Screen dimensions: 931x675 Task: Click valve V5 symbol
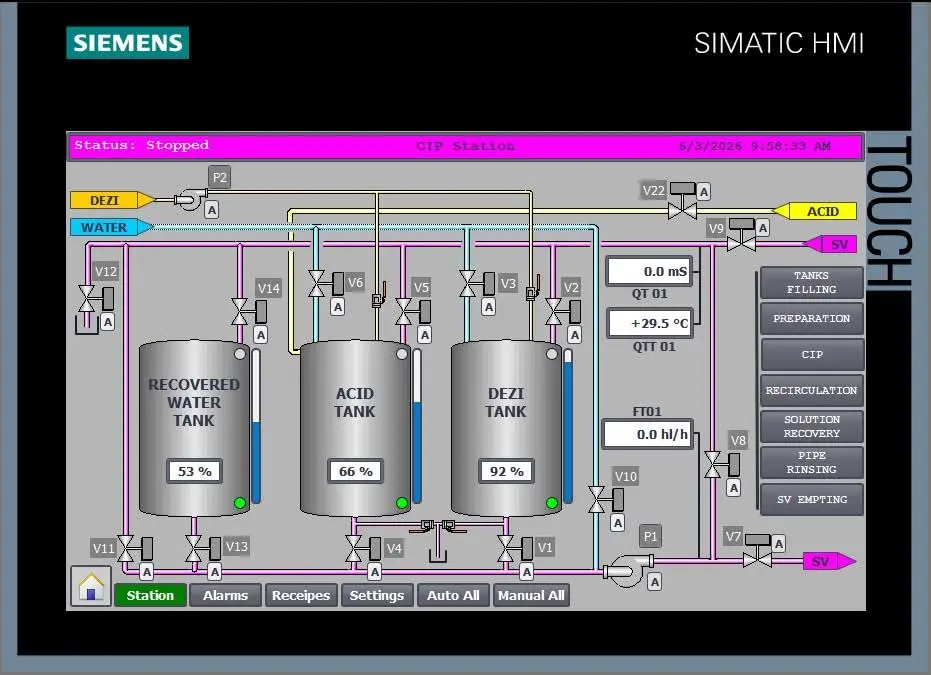(413, 312)
